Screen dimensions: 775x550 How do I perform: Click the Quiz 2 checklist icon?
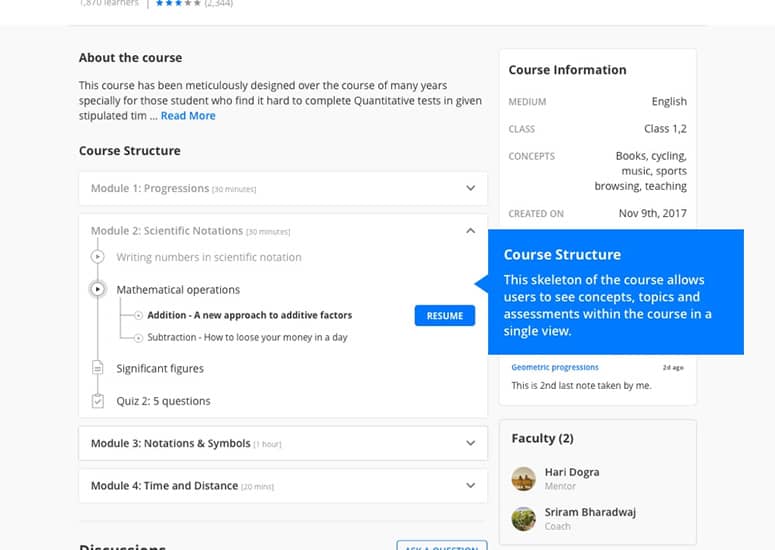click(98, 401)
